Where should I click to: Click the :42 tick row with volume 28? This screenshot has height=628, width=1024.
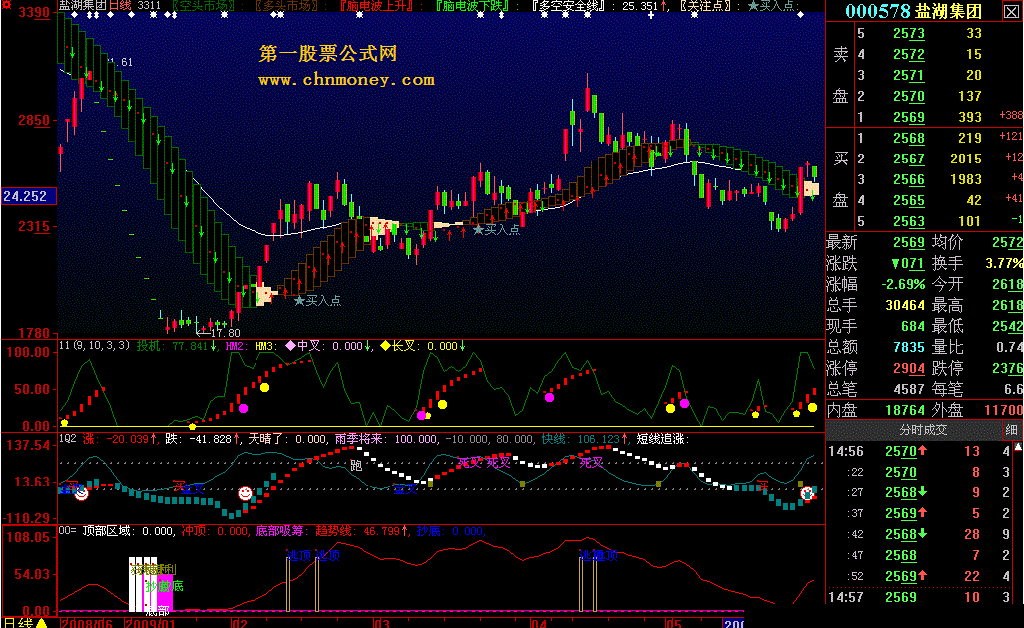[920, 534]
